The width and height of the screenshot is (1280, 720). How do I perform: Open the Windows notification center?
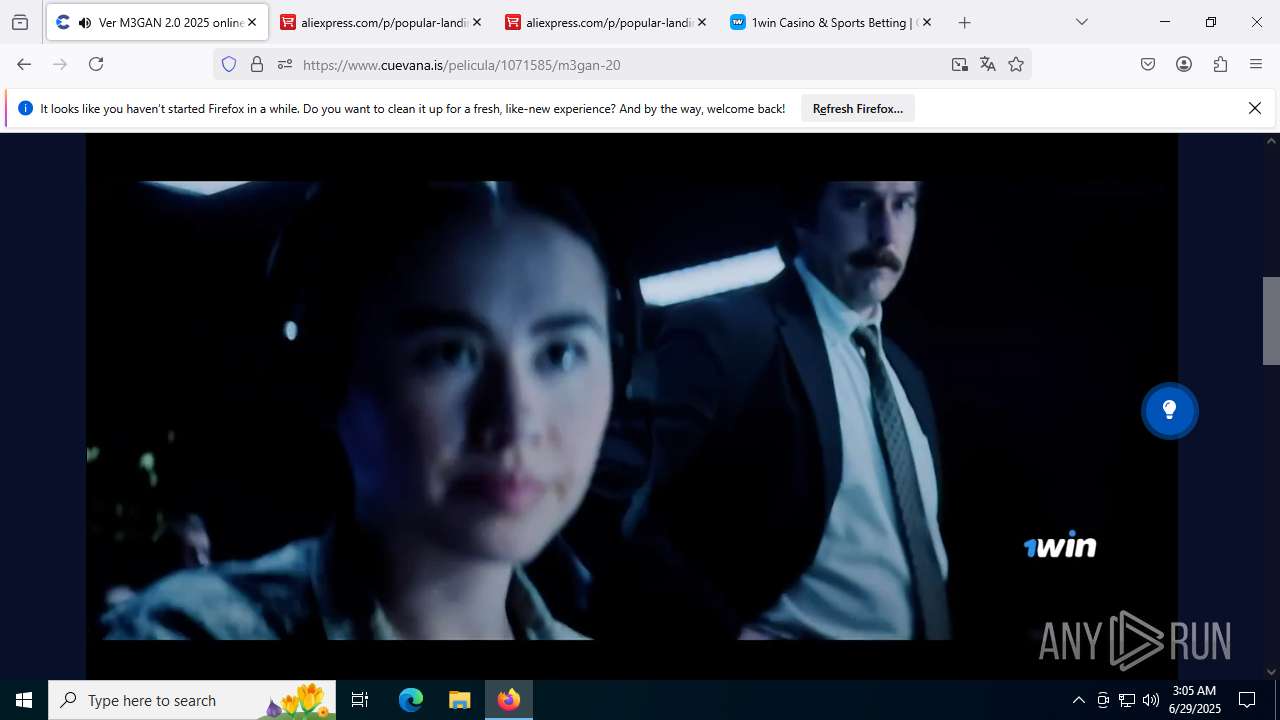point(1247,700)
